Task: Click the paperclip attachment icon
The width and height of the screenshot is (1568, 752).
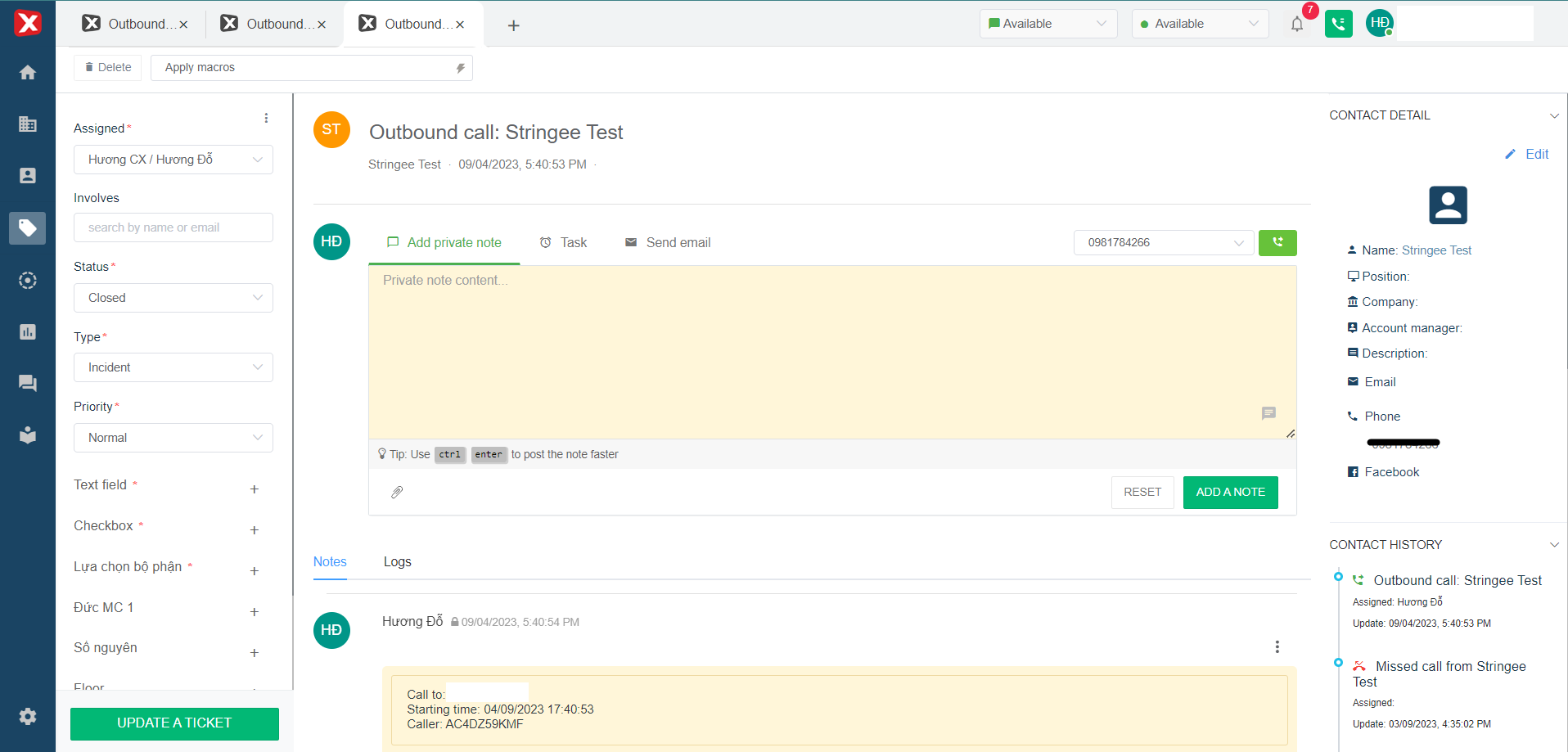Action: 397,492
